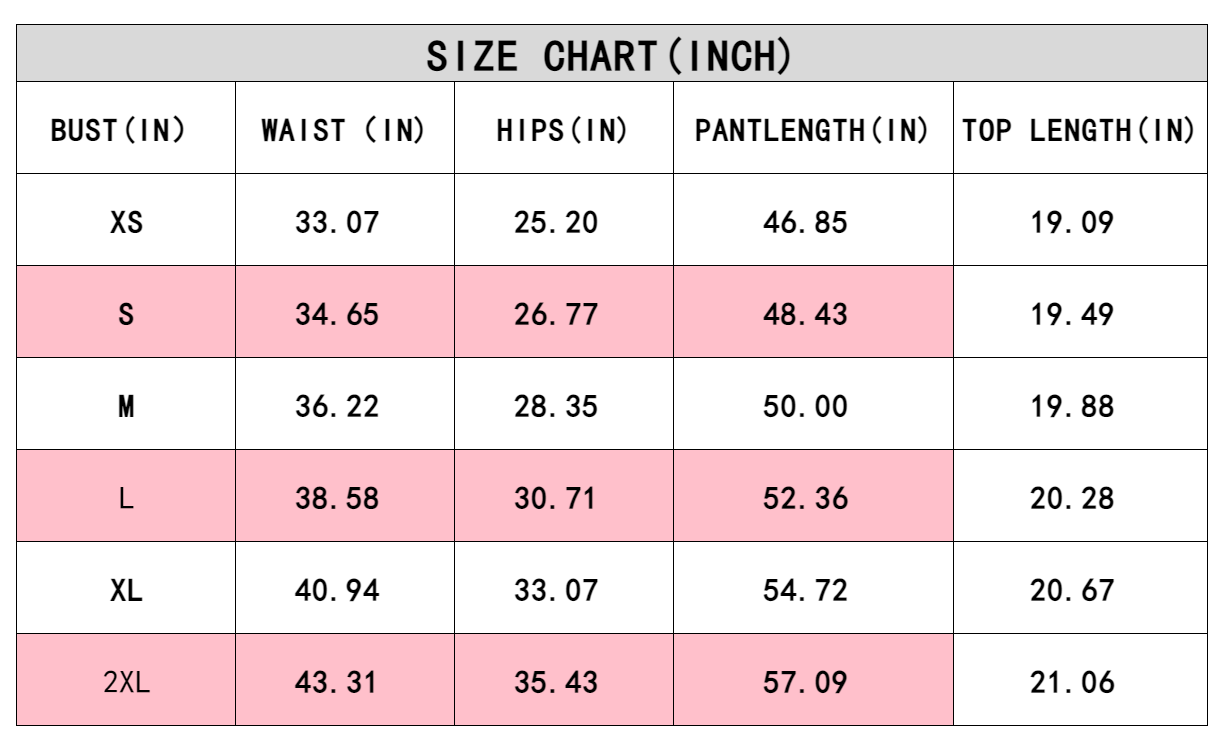Viewport: 1224px width, 742px height.
Task: Select the 19.09 cell in XS row
Action: 1072,222
